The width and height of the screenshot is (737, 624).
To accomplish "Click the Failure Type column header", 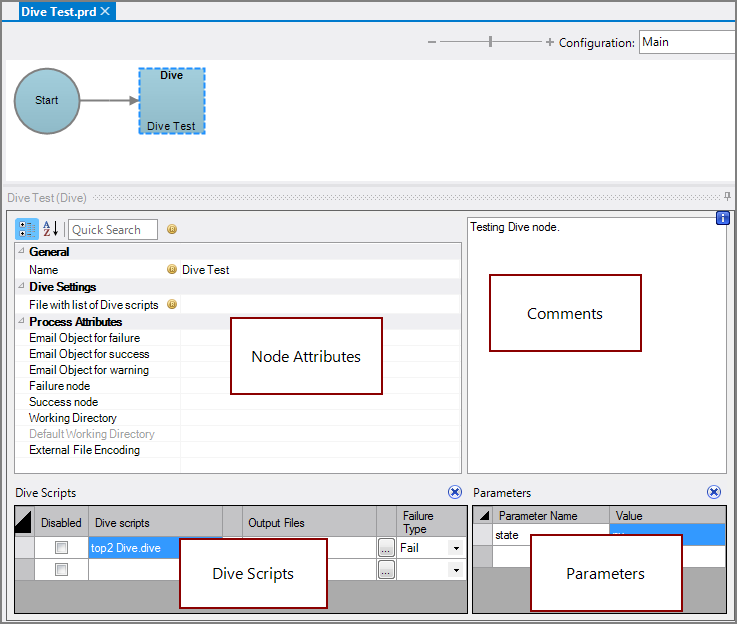I will click(431, 522).
